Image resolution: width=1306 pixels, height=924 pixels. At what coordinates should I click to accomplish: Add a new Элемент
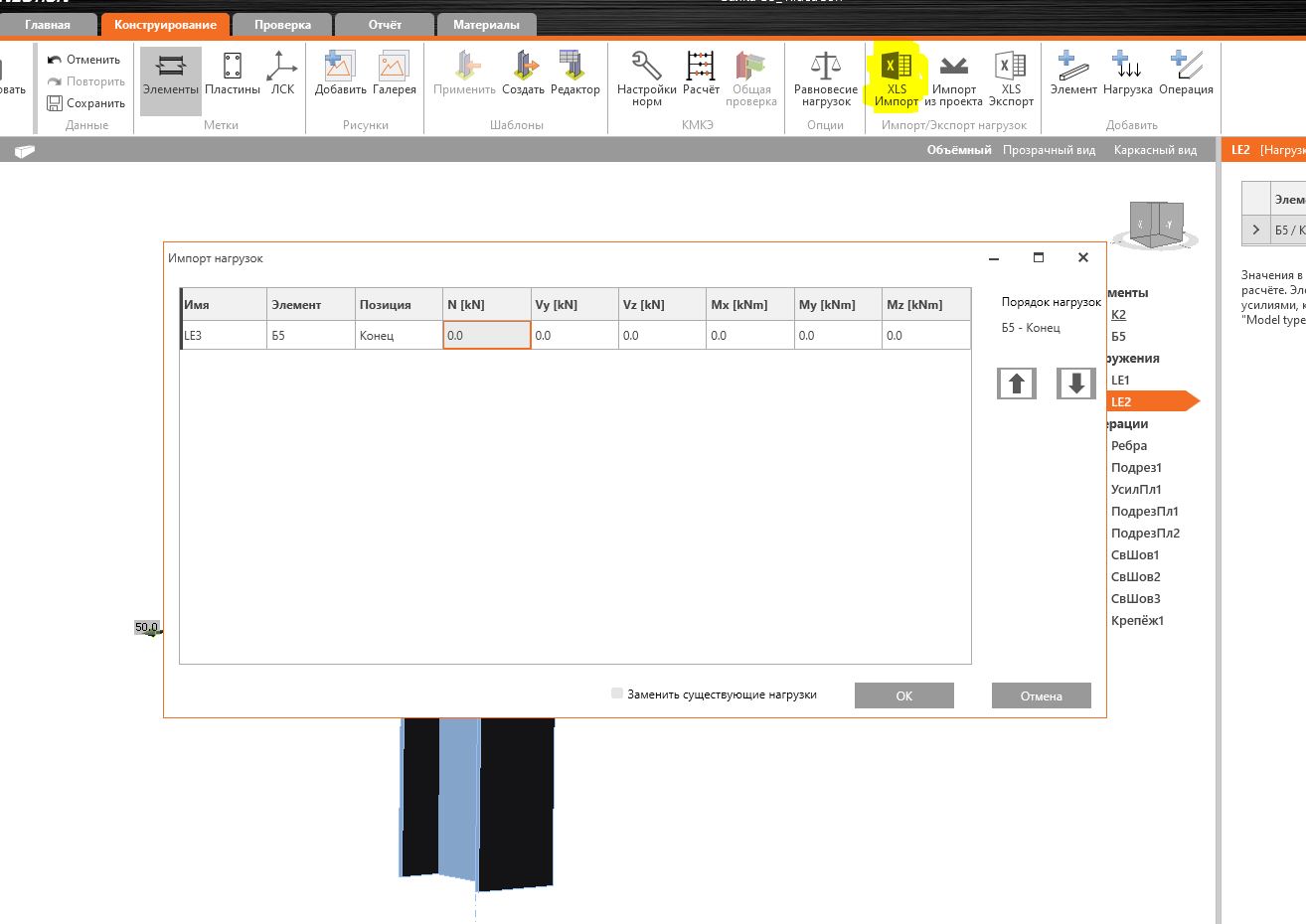coord(1073,74)
